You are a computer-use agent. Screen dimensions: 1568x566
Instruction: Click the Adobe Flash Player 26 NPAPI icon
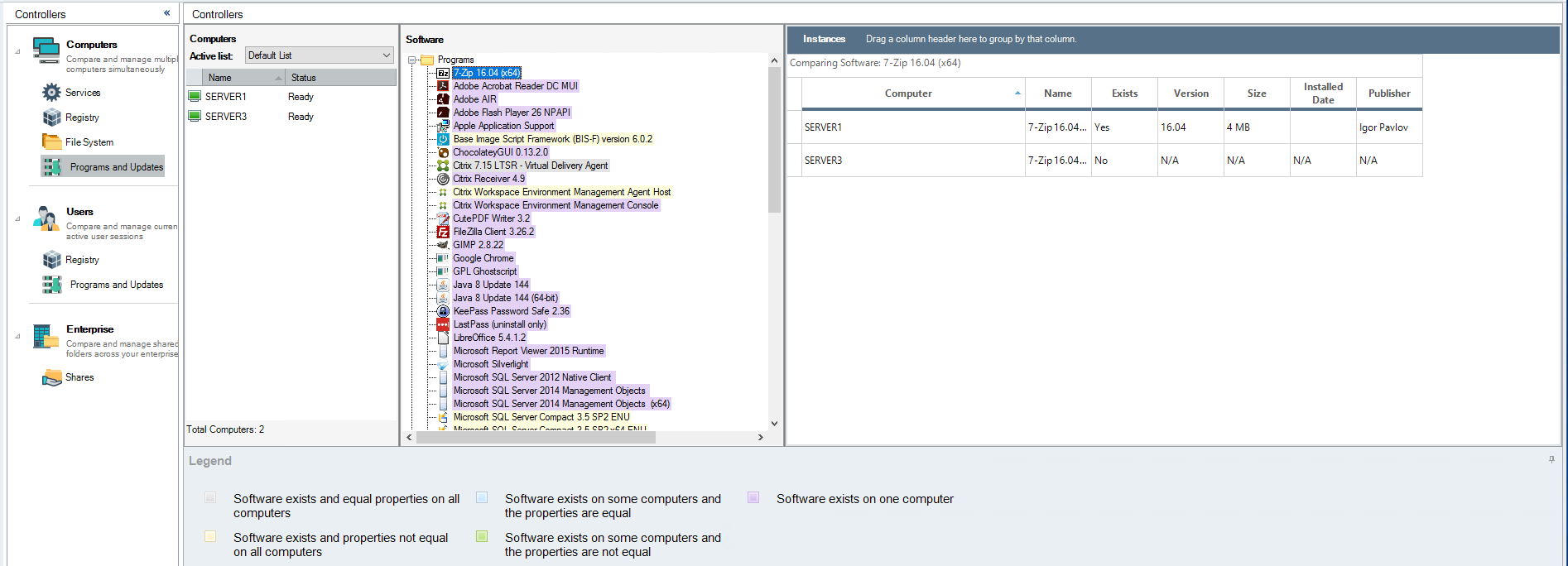(443, 113)
